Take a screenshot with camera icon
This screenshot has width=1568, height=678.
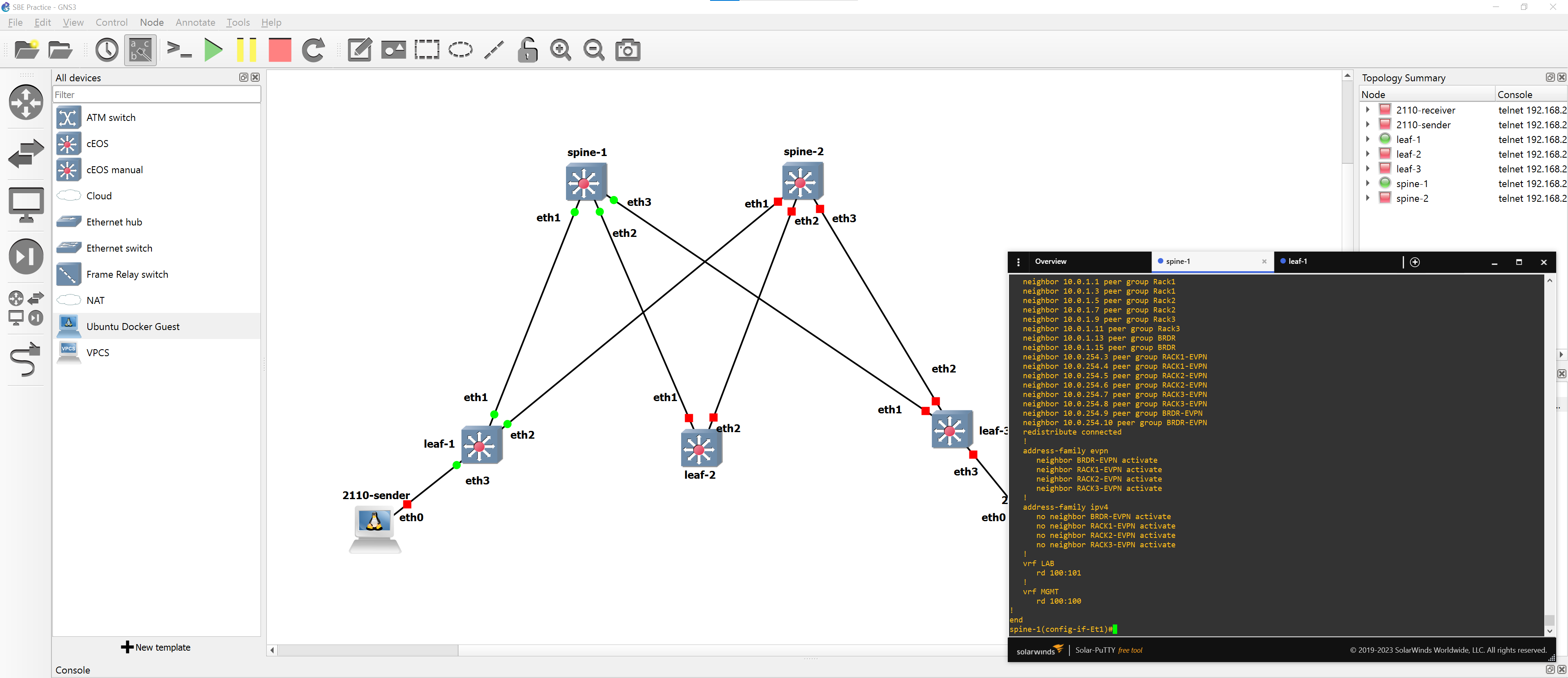coord(628,50)
